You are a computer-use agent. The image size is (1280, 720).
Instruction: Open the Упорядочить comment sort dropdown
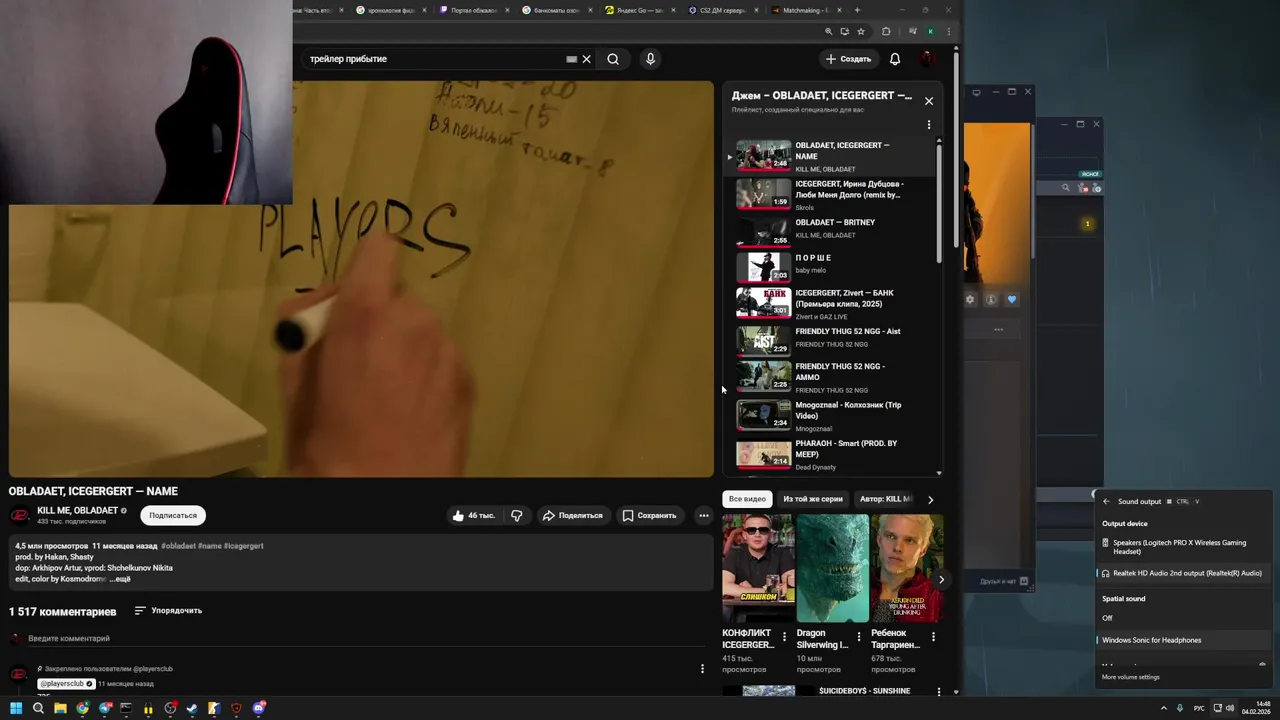tap(168, 610)
